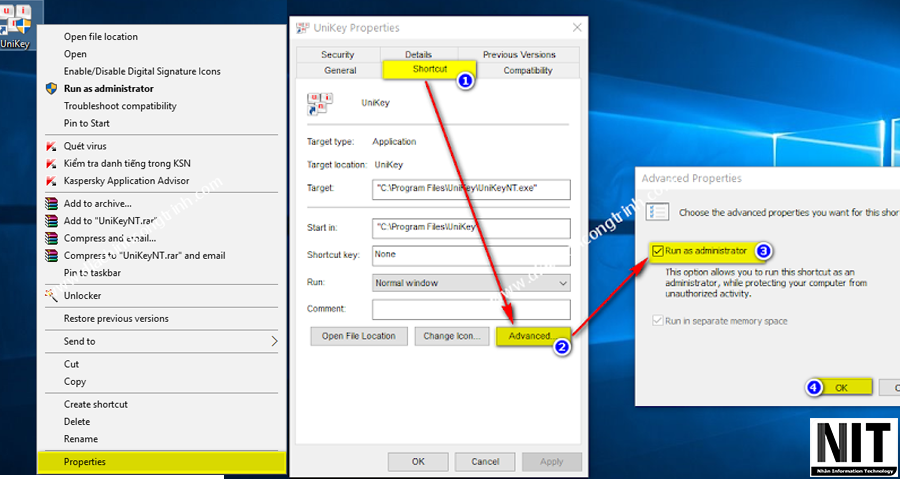
Task: Close the UniKey Properties window
Action: tap(577, 28)
